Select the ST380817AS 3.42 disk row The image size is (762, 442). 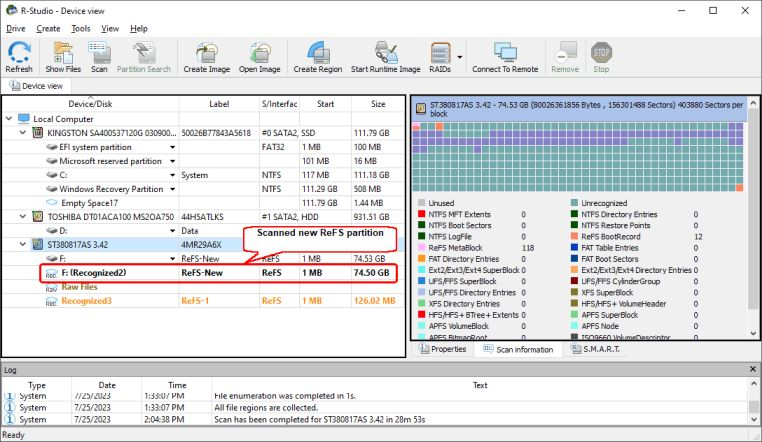[x=204, y=245]
